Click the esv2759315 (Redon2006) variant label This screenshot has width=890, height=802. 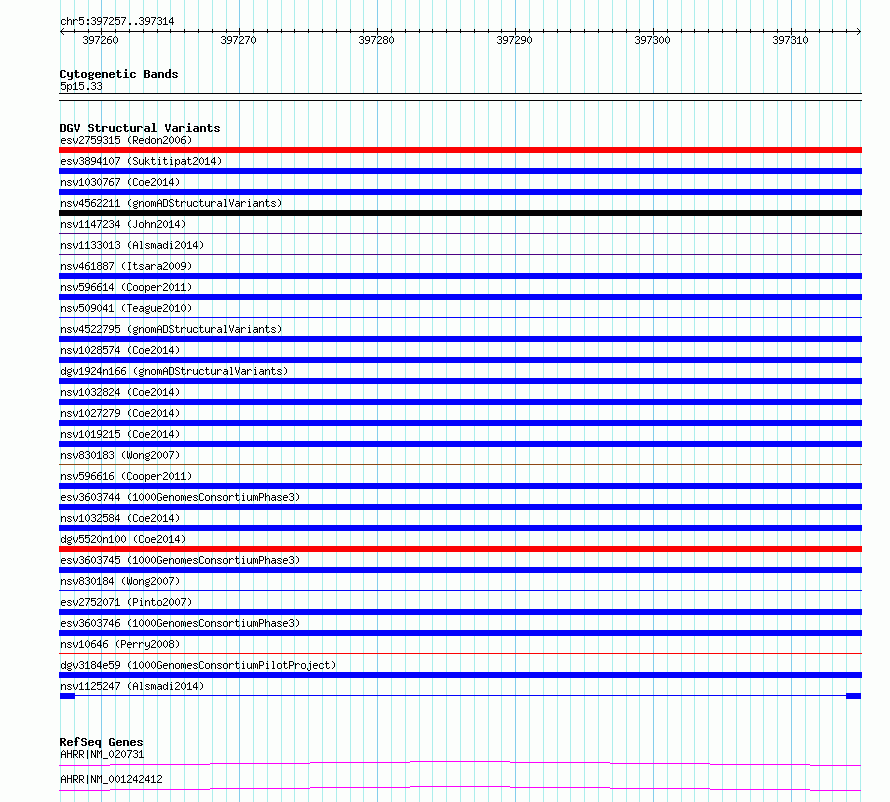[x=126, y=140]
